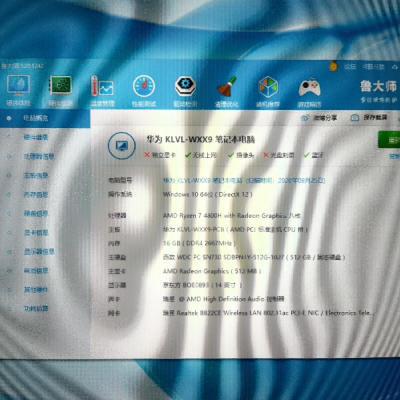Open 温度管理 thermometer icon
400x400 pixels.
click(x=103, y=91)
